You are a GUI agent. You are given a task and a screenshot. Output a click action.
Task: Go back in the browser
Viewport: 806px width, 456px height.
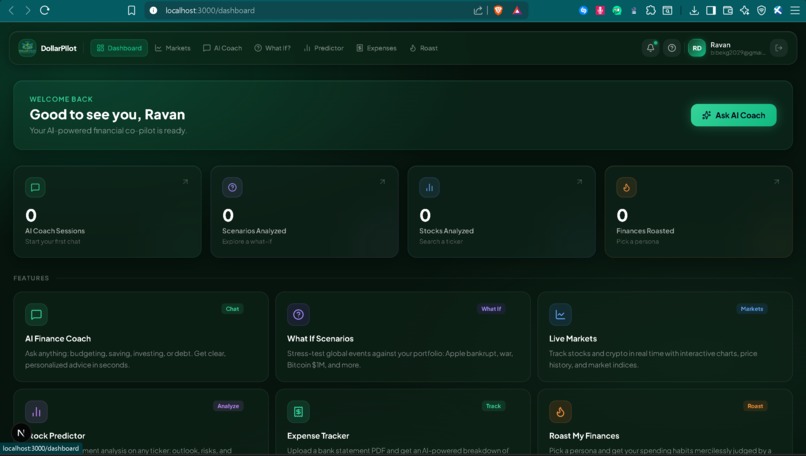(x=11, y=10)
